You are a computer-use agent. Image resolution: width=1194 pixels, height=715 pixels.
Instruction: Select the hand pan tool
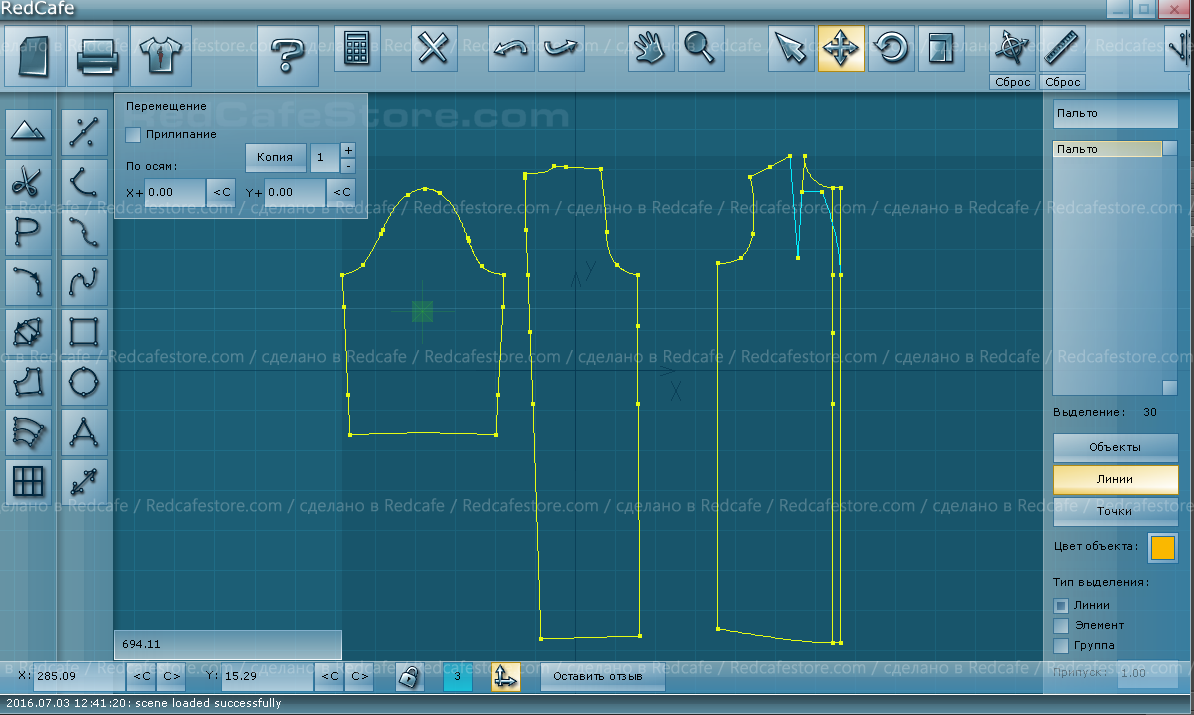pos(650,49)
